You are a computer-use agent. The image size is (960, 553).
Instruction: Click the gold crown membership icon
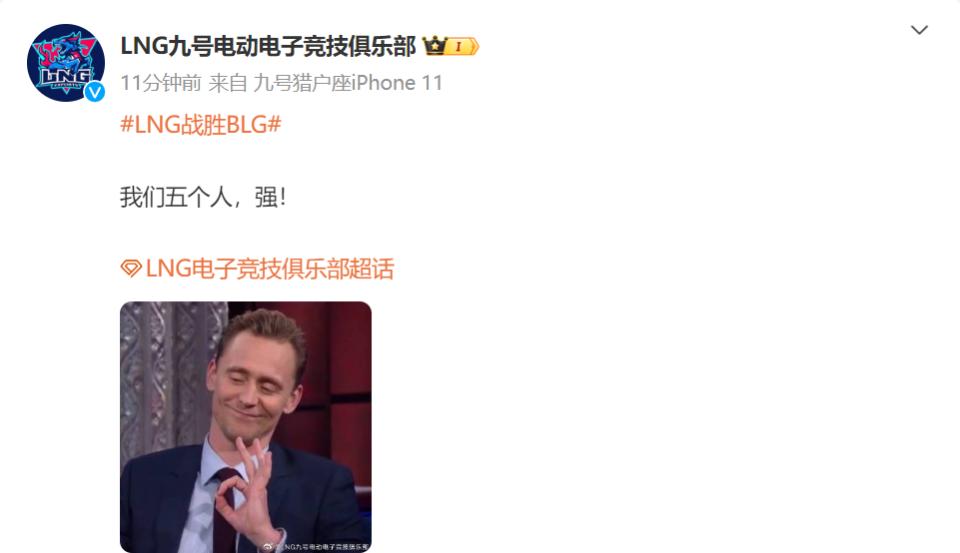[435, 46]
